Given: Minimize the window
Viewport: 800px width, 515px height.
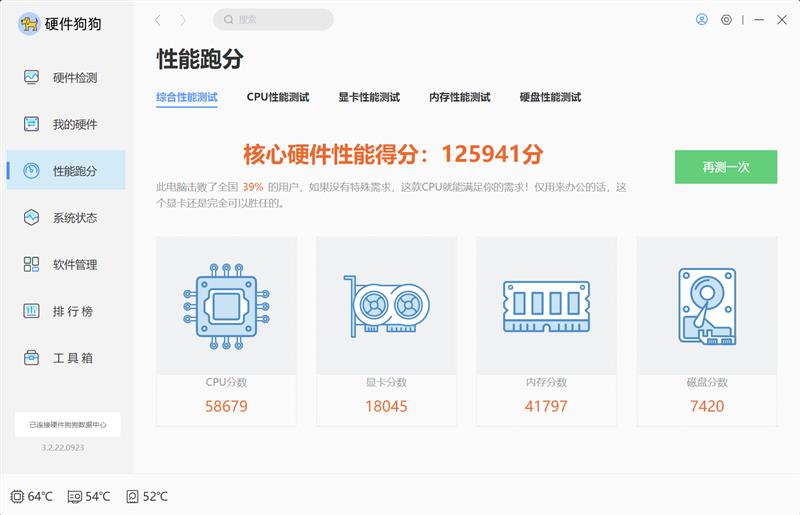Looking at the screenshot, I should click(x=759, y=20).
